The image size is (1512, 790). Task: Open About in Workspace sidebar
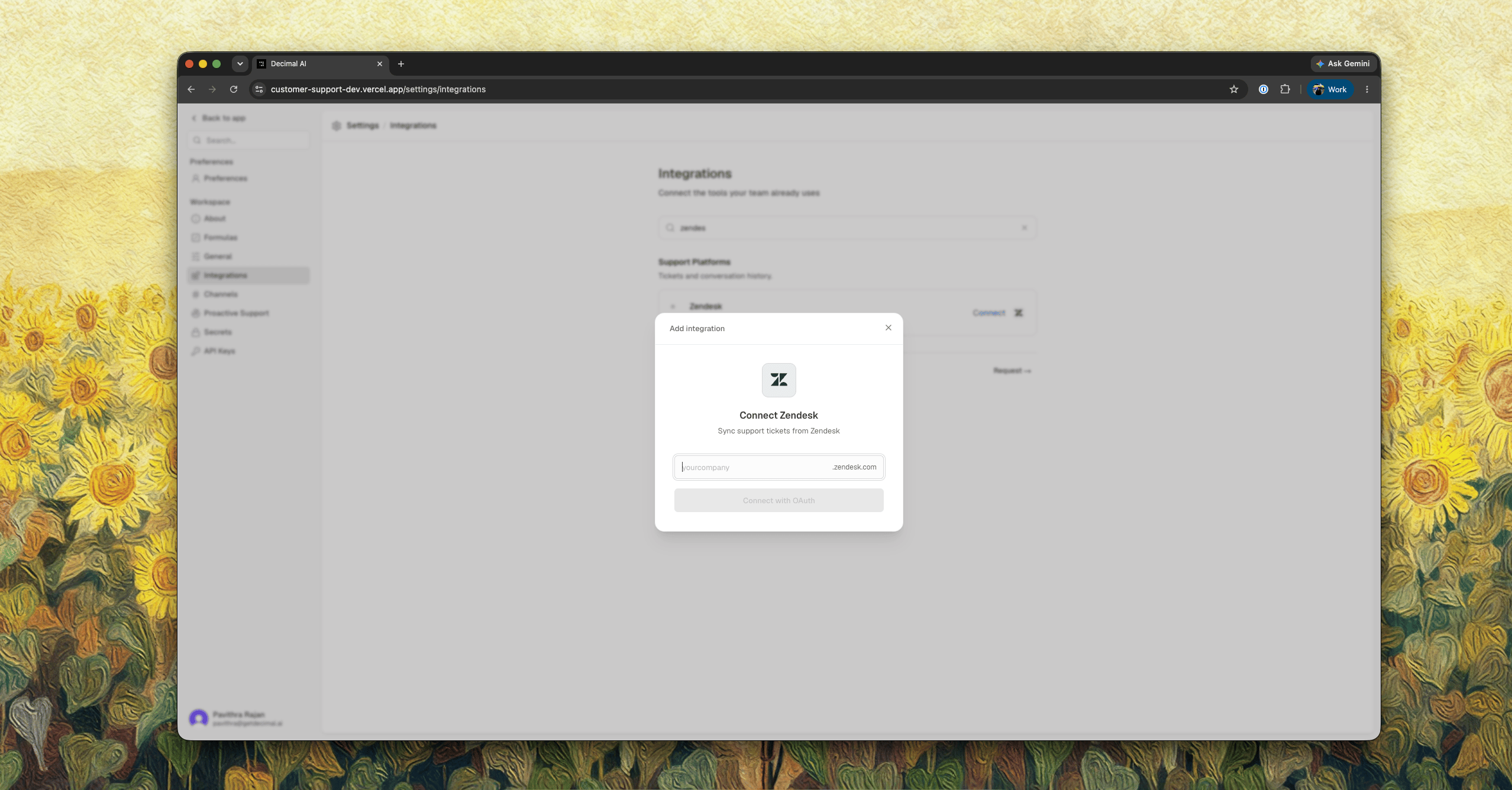pyautogui.click(x=248, y=219)
